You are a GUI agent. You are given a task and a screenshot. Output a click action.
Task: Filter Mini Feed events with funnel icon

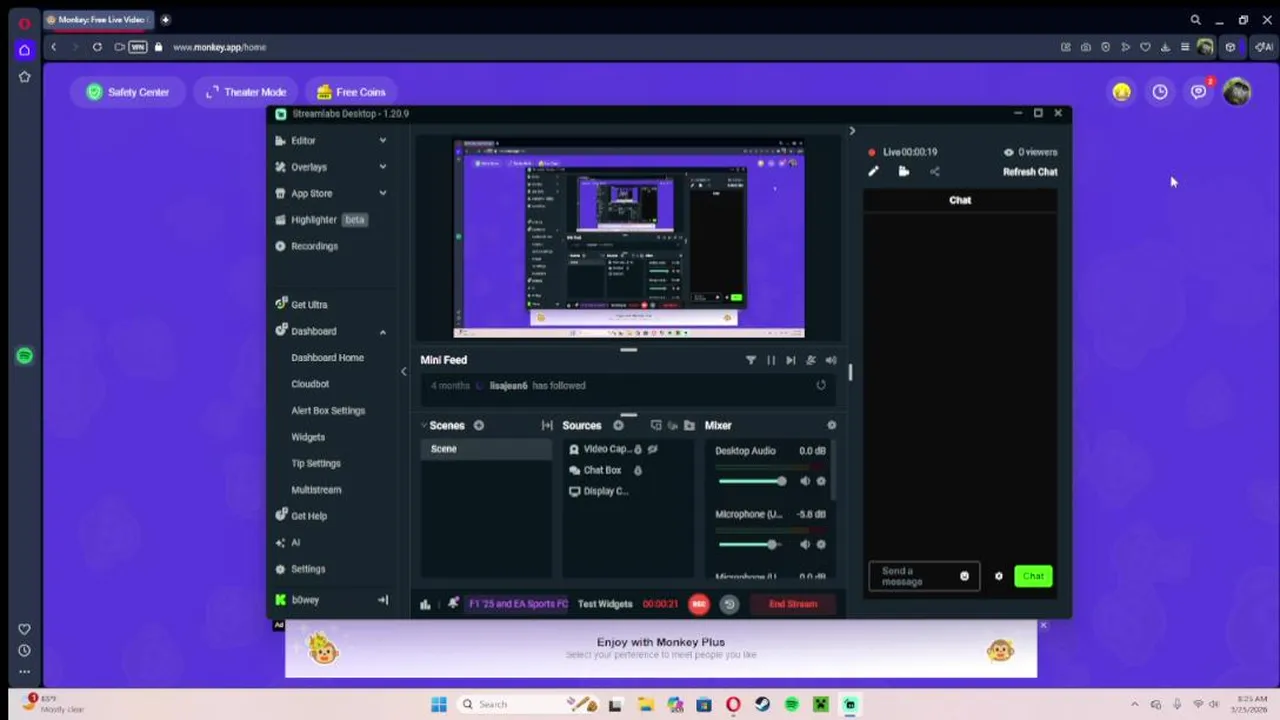(751, 360)
